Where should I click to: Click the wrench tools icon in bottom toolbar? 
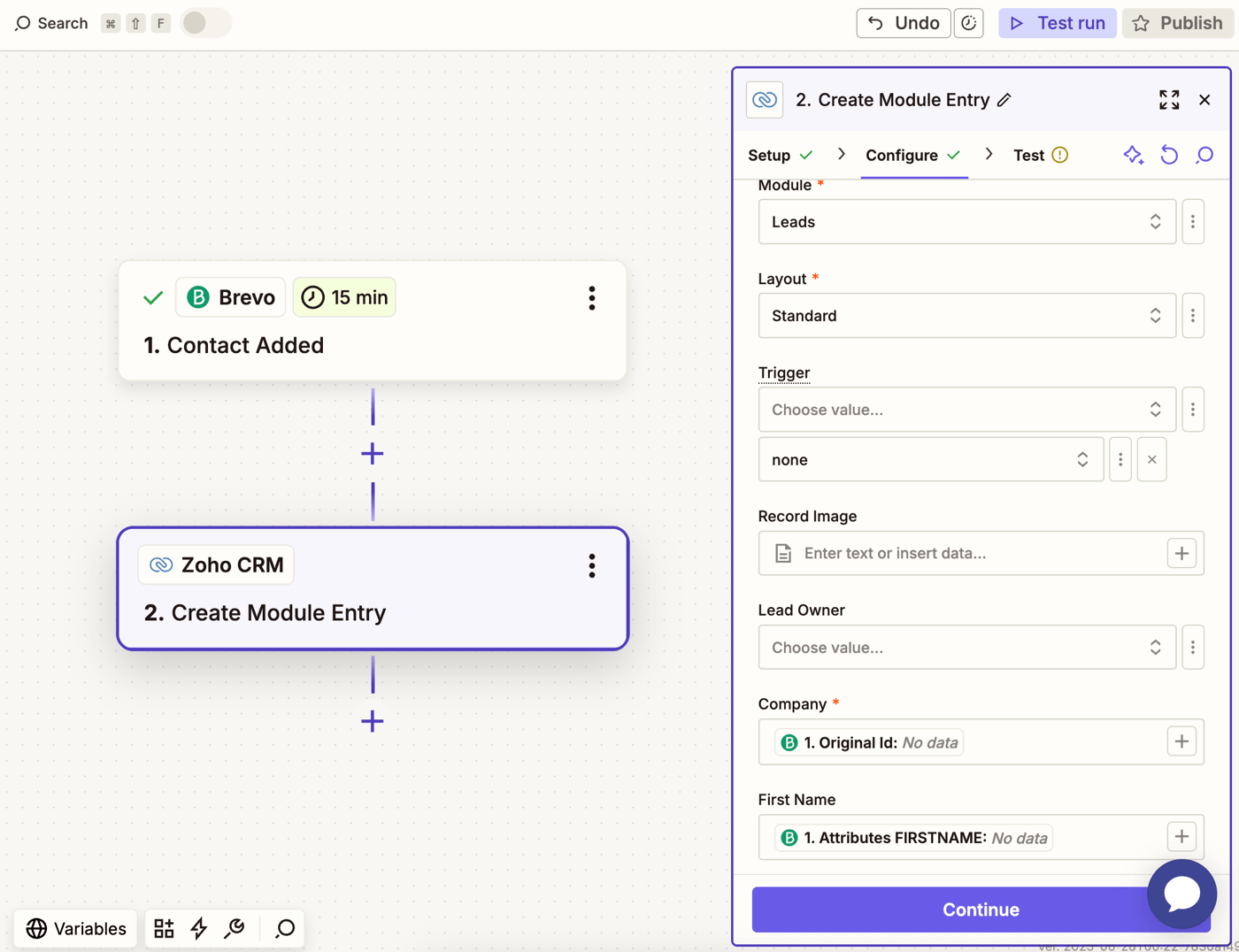pos(235,928)
